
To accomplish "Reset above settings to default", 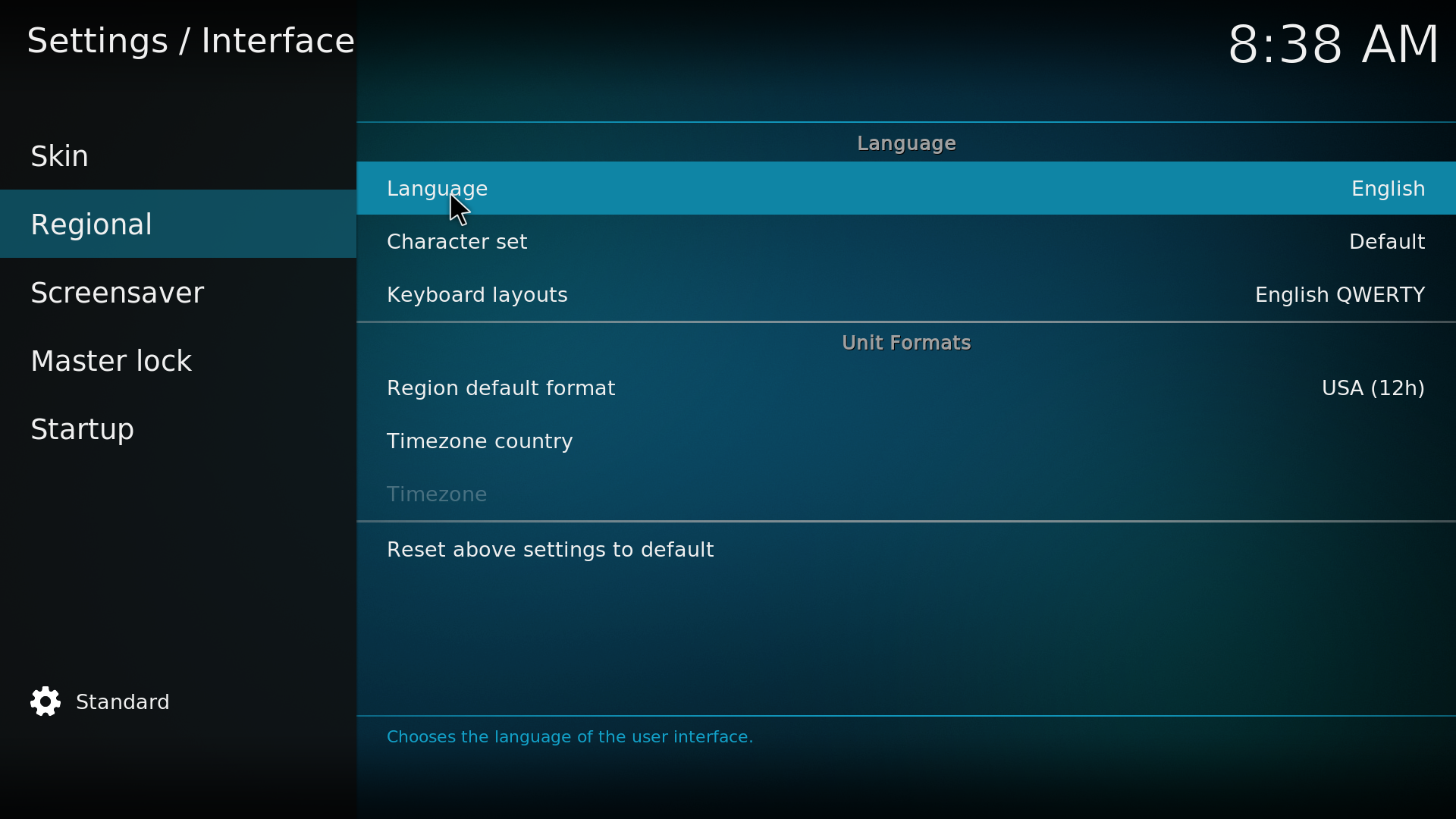I will point(550,550).
